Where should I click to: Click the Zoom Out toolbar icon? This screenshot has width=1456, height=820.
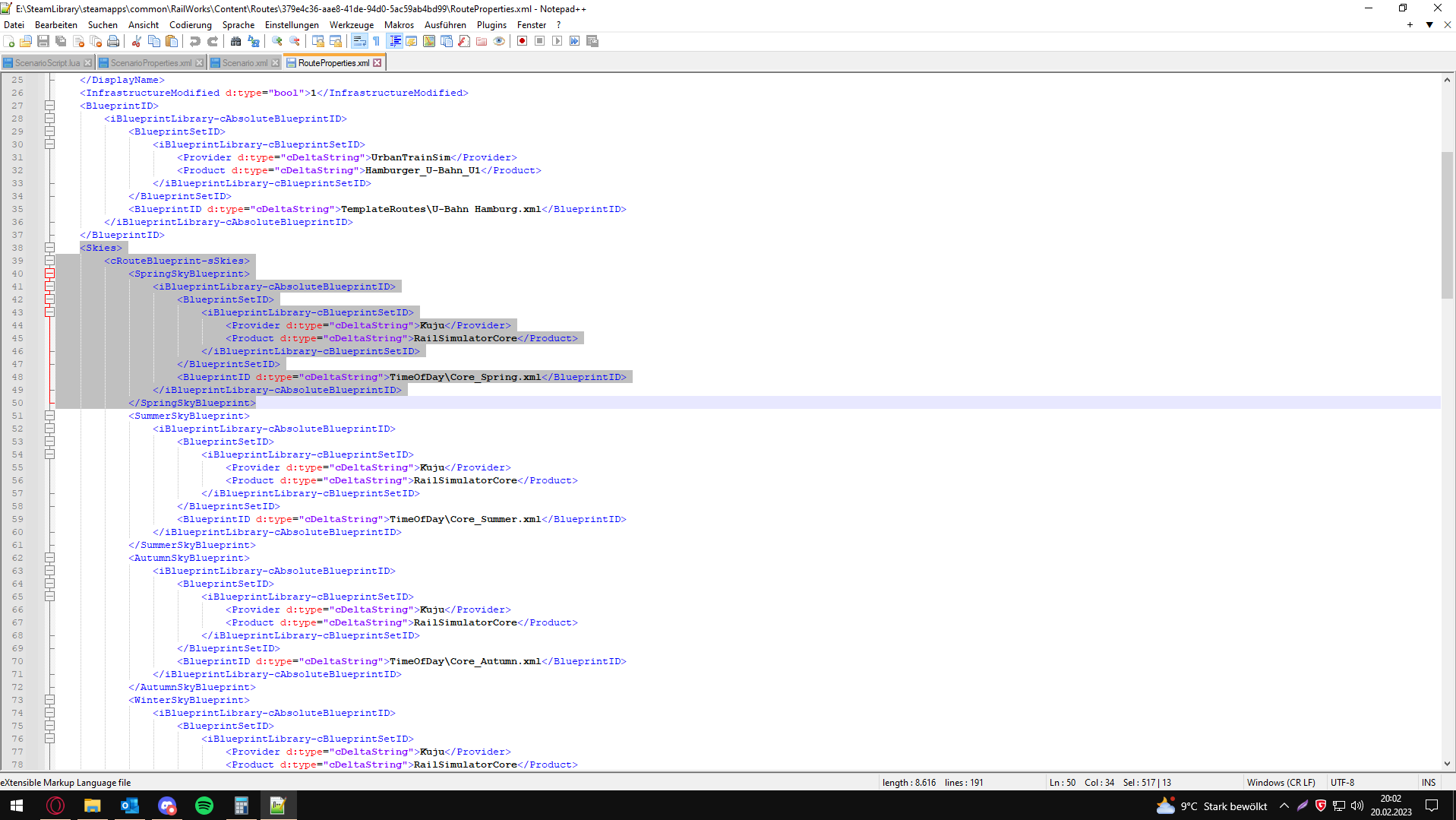point(295,41)
